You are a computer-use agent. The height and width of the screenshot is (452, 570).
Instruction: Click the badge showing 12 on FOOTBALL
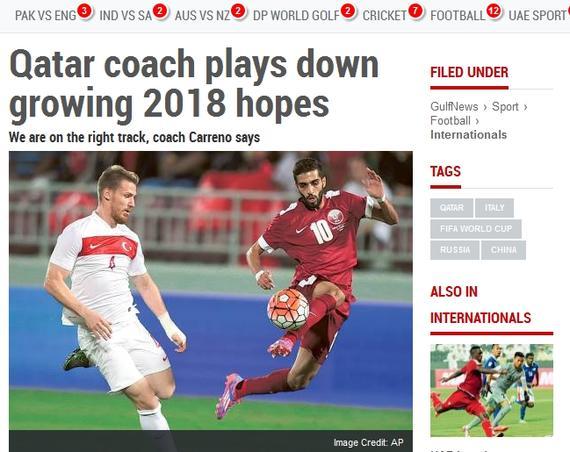[x=494, y=11]
